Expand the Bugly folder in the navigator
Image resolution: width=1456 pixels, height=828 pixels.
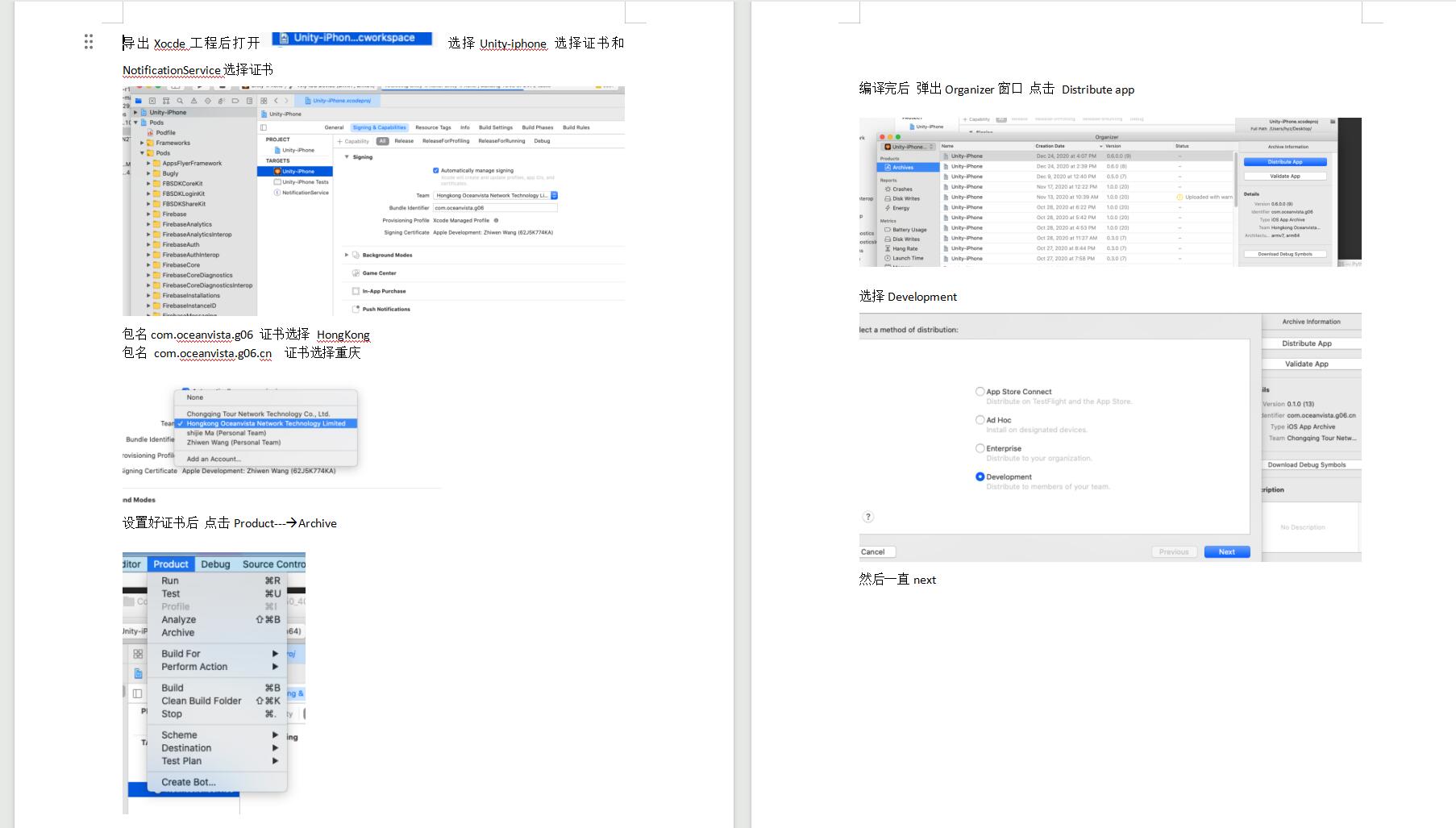pyautogui.click(x=148, y=173)
